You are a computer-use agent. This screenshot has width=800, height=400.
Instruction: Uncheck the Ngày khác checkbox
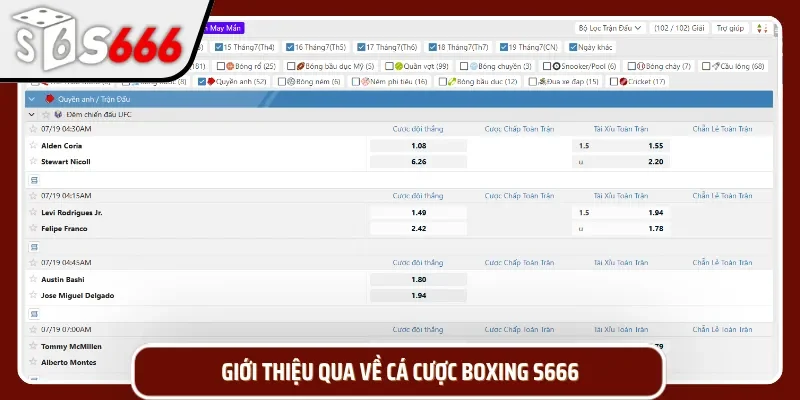coord(573,47)
